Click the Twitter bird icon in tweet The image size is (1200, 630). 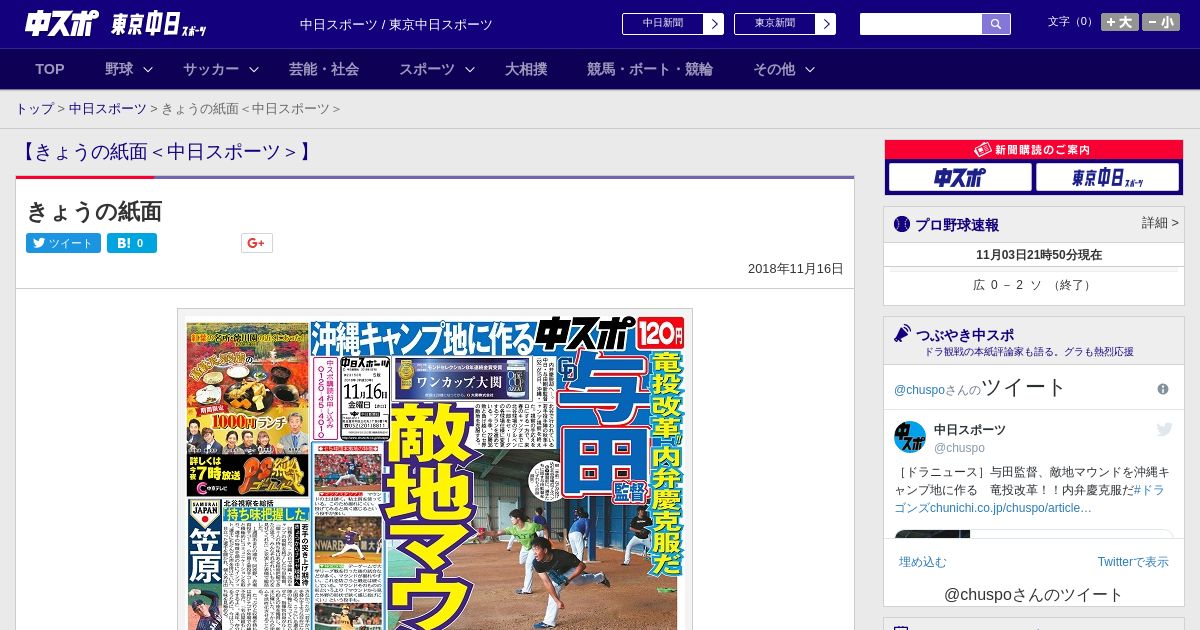pos(1164,429)
